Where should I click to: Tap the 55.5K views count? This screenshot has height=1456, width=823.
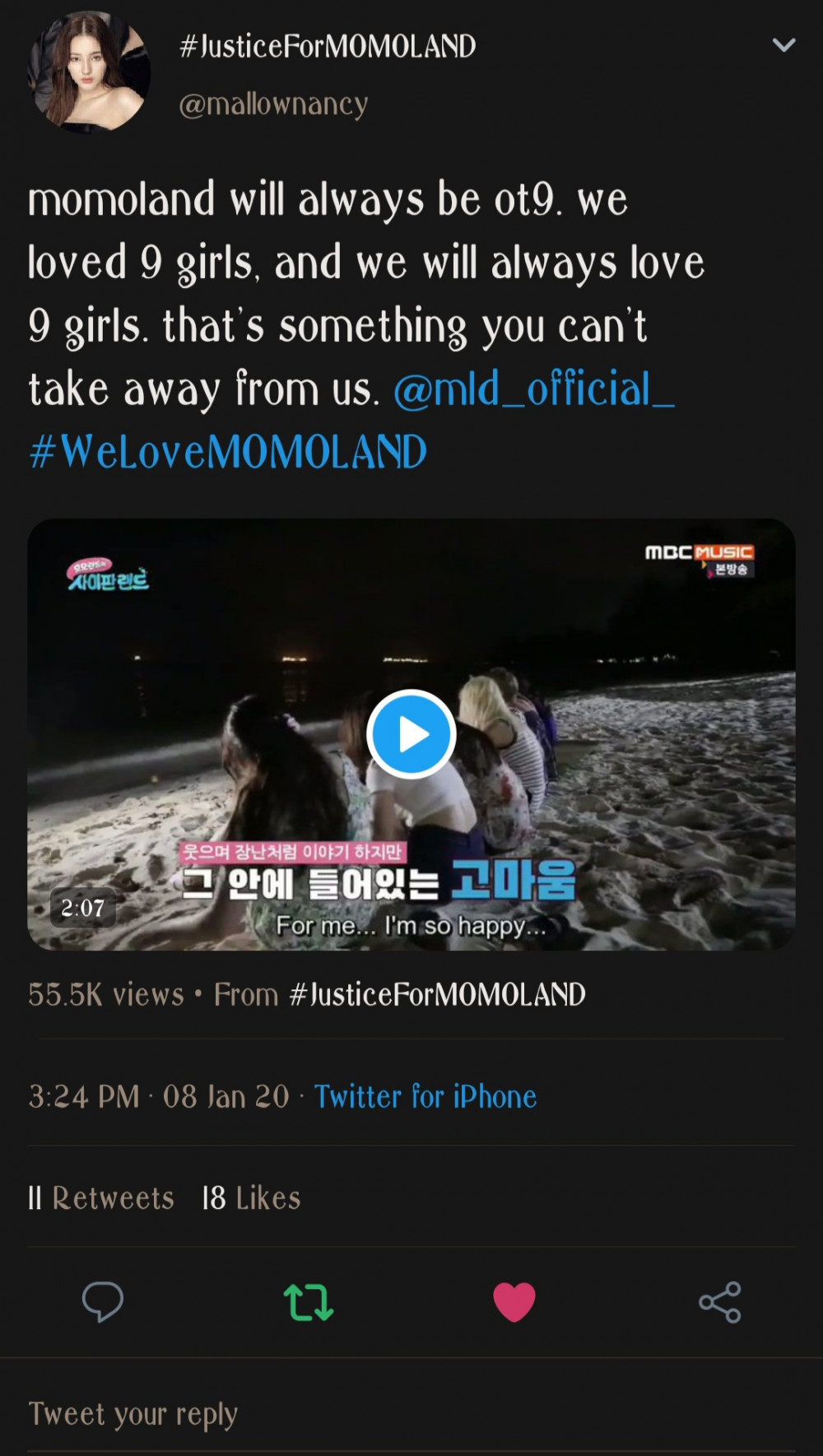(x=106, y=994)
